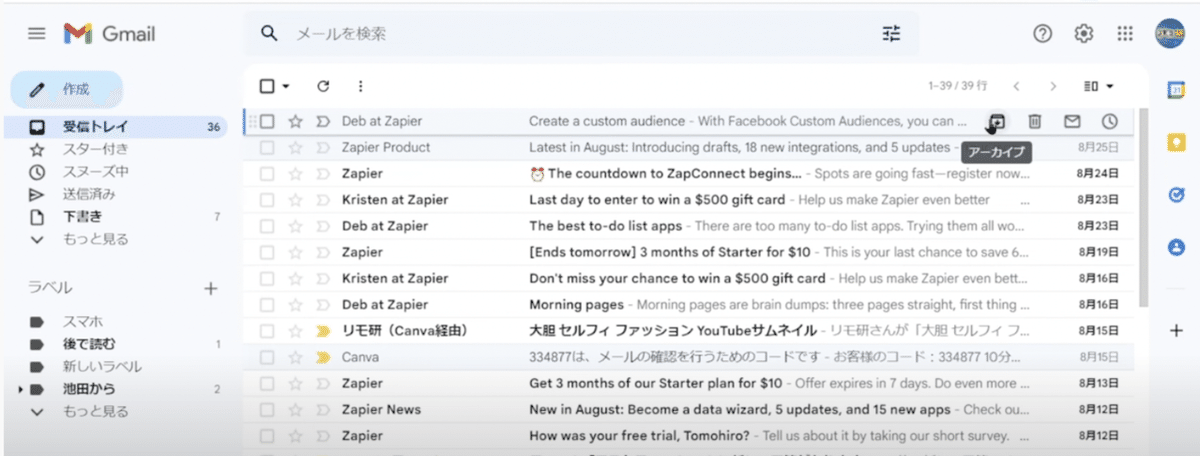Viewport: 1200px width, 456px height.
Task: Open select-all checkbox dropdown arrow
Action: (286, 87)
